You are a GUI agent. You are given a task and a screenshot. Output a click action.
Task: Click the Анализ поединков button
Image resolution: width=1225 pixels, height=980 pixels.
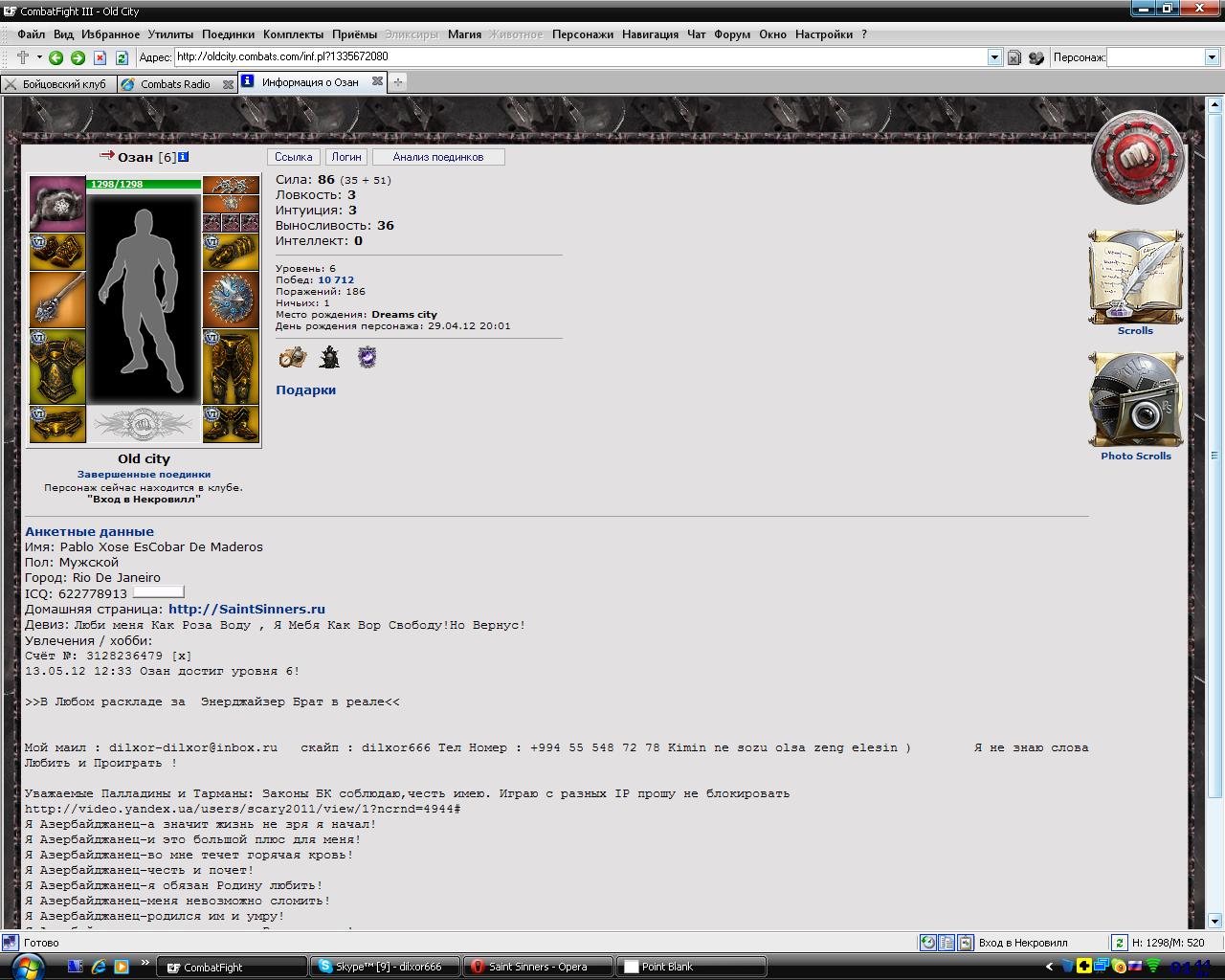pyautogui.click(x=438, y=157)
